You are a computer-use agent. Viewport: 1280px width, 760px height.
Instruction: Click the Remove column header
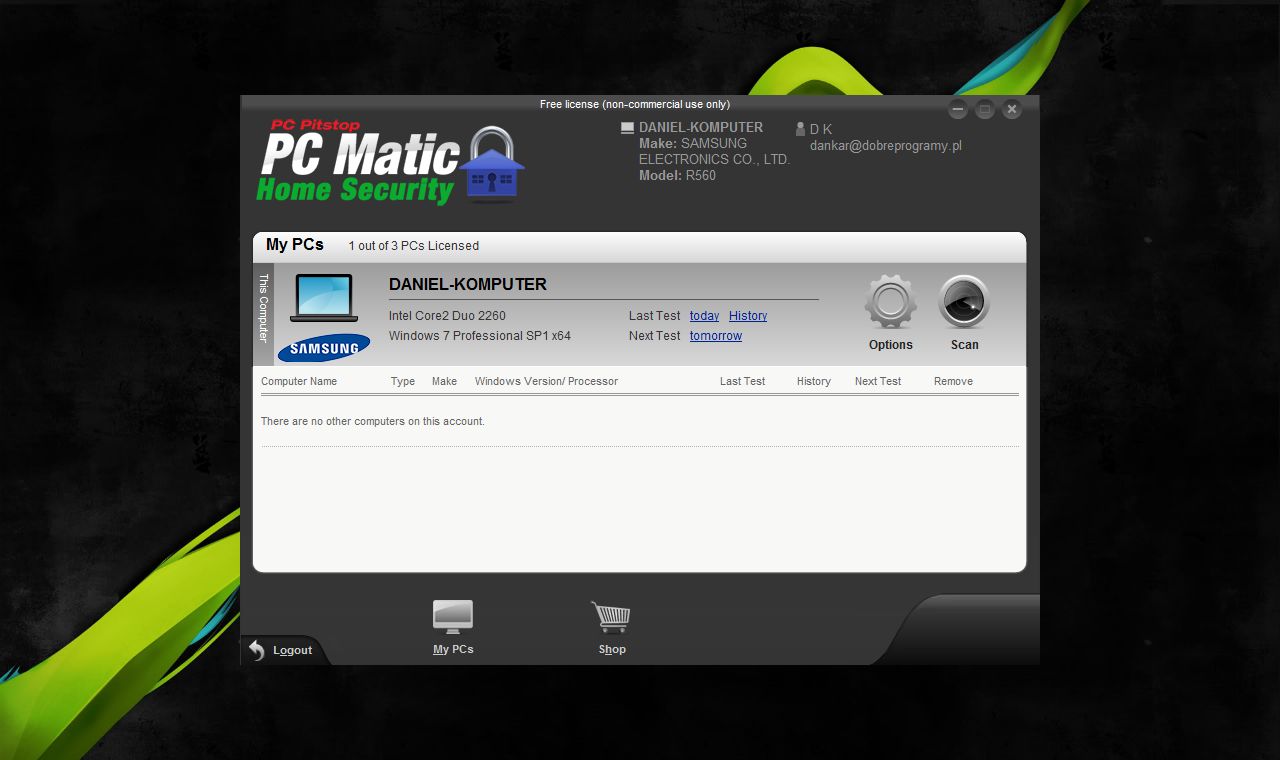click(952, 381)
